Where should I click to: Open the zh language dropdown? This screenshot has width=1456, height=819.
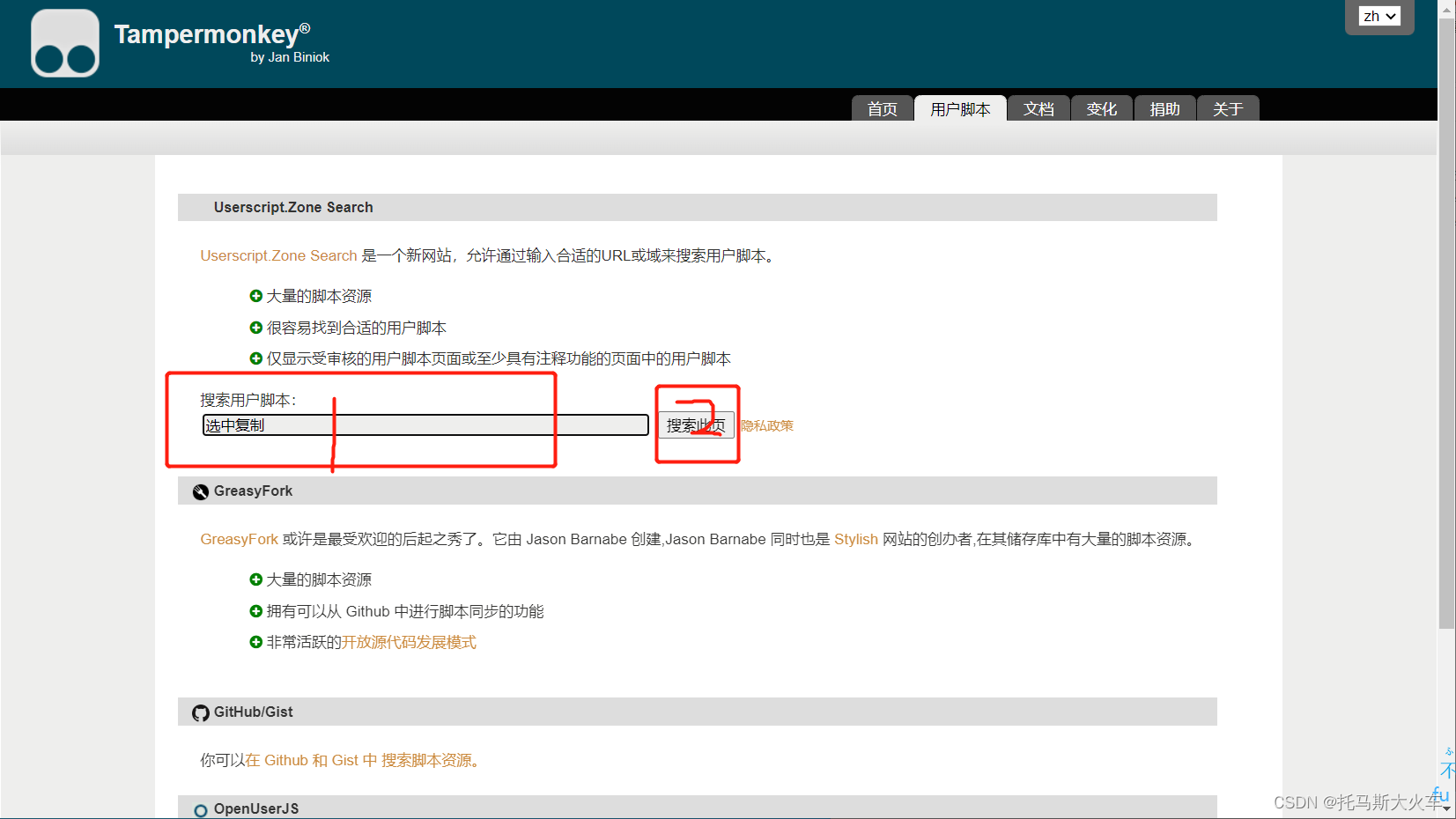[1379, 16]
